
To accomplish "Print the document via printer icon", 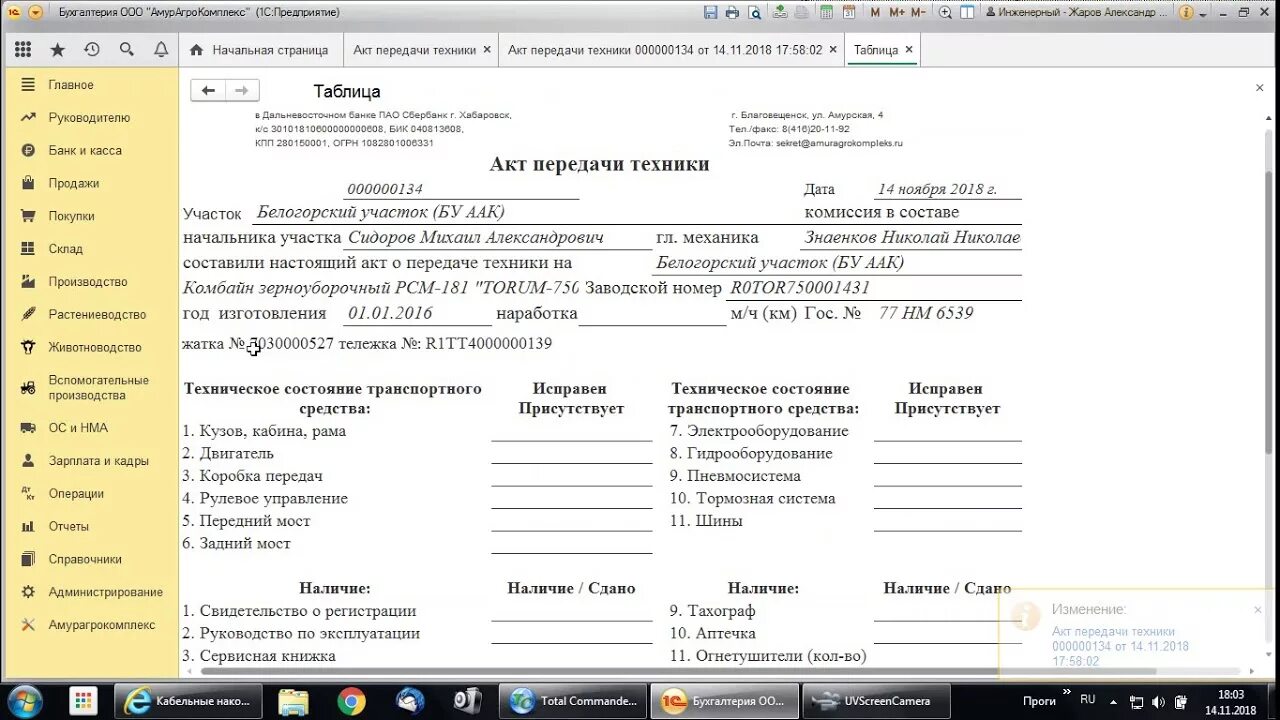I will pyautogui.click(x=732, y=12).
